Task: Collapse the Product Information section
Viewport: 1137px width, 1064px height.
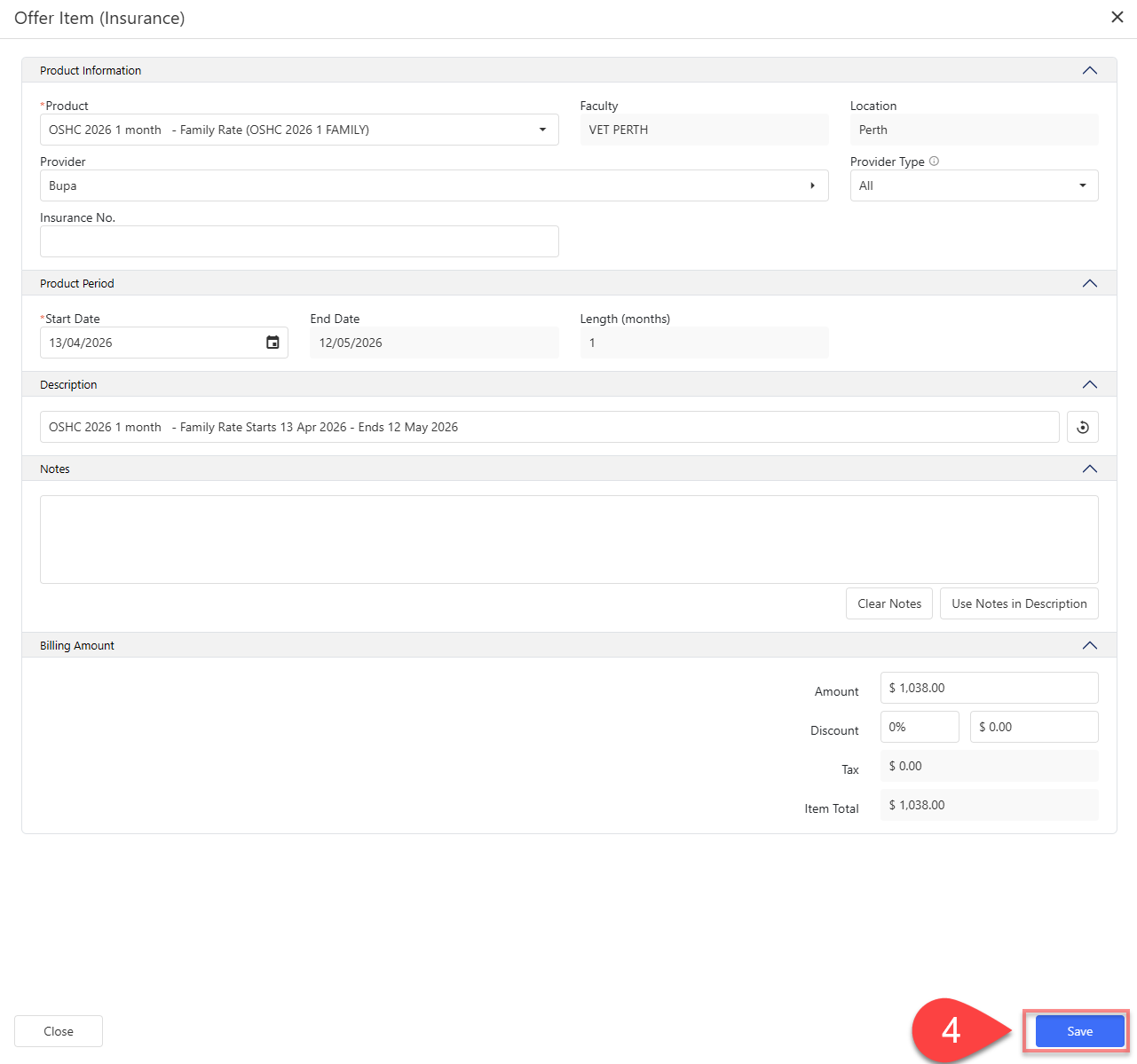Action: pyautogui.click(x=1089, y=71)
